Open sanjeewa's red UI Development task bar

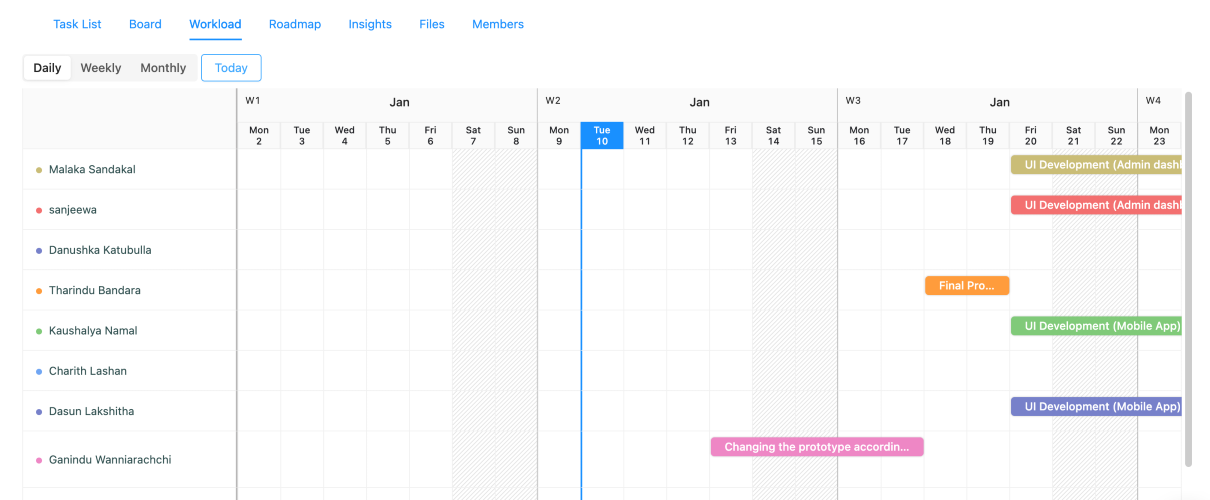coord(1096,205)
